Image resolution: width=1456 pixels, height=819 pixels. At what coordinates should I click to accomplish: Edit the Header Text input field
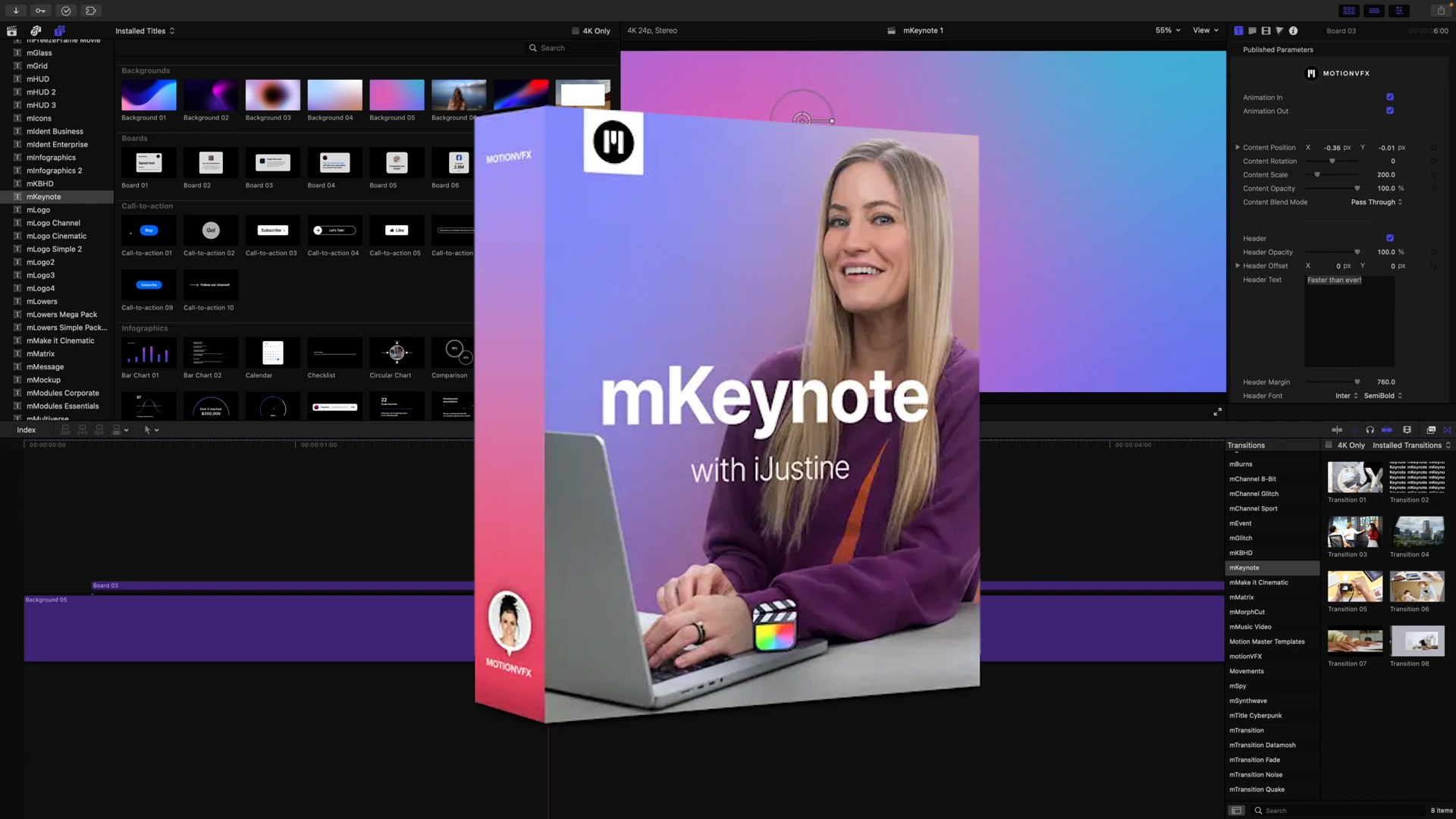point(1350,280)
